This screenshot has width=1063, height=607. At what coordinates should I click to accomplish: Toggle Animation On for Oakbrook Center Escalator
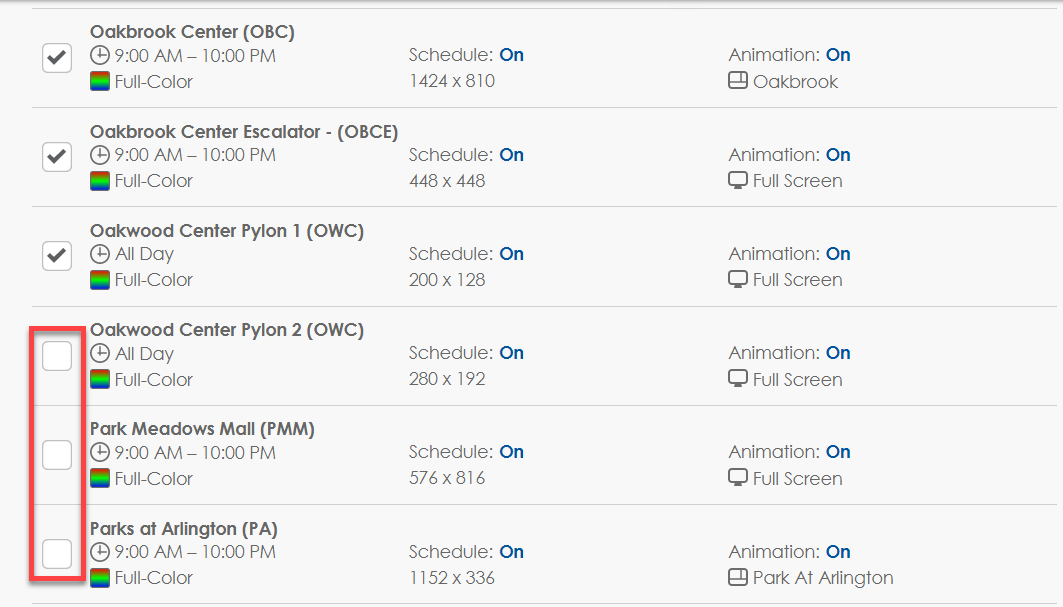coord(838,155)
